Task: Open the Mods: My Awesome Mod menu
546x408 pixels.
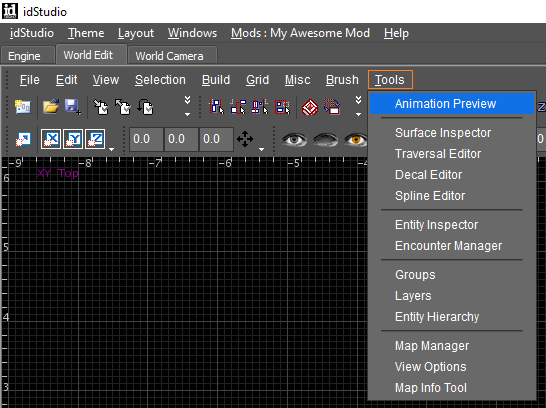Action: (301, 33)
